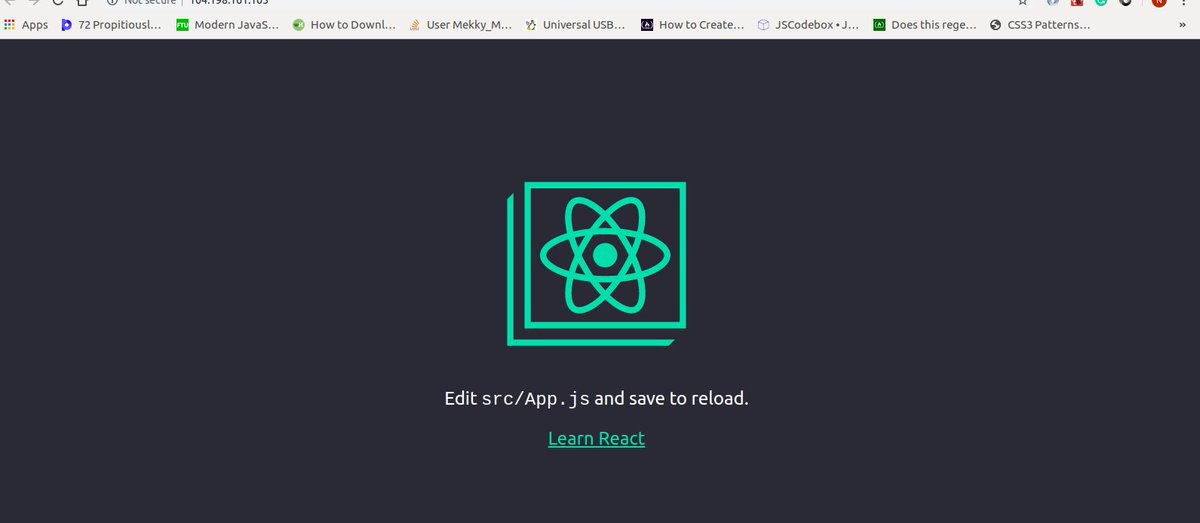The height and width of the screenshot is (523, 1200).
Task: Open the 'How to Create...' bookmark
Action: (x=692, y=25)
